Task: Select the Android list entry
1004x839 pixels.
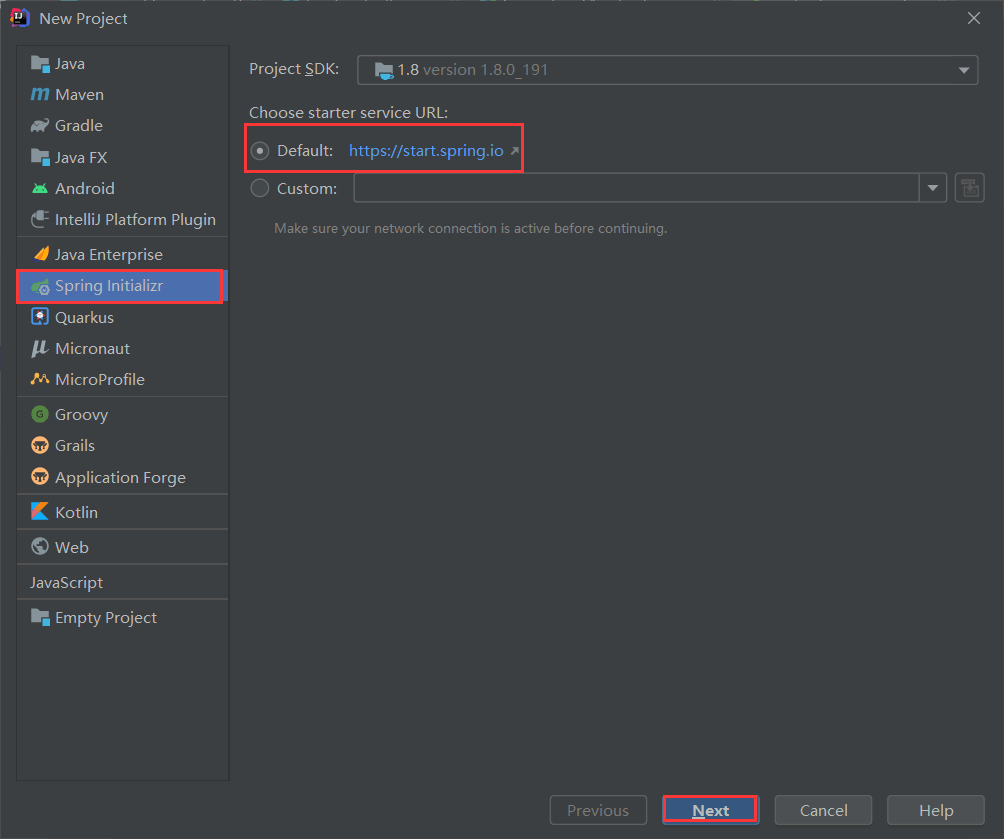Action: coord(122,188)
